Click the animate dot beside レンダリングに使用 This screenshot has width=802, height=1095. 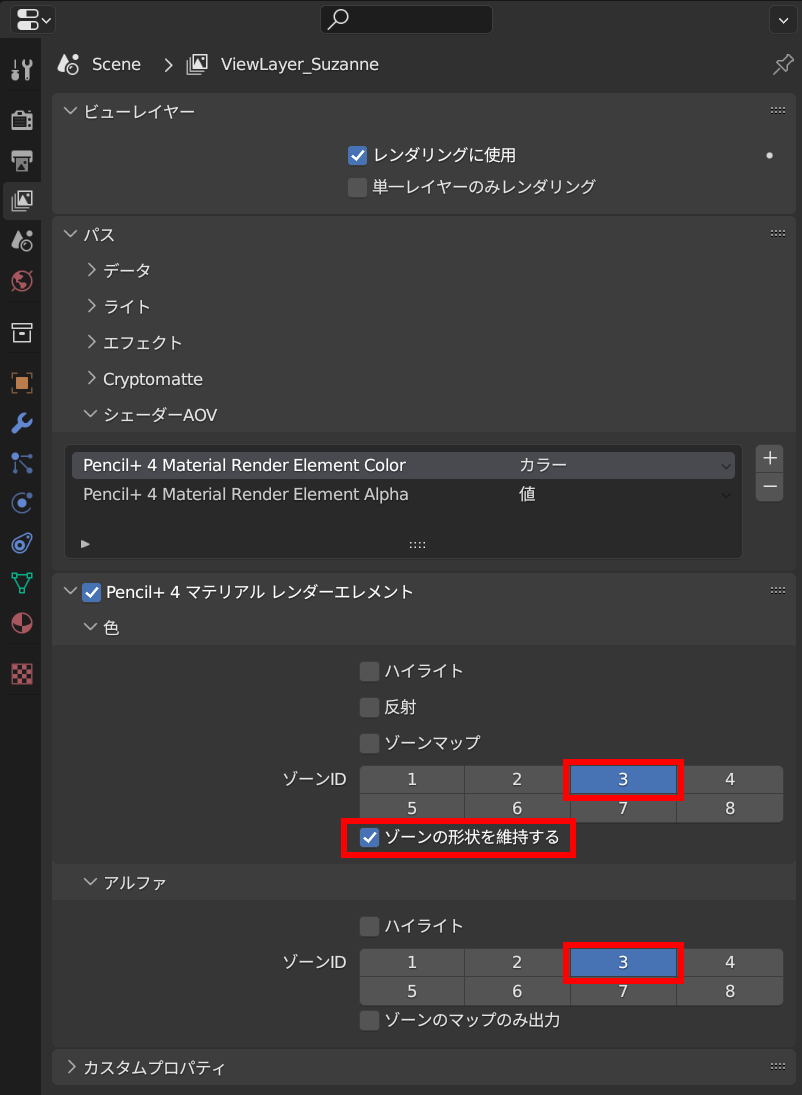(769, 155)
